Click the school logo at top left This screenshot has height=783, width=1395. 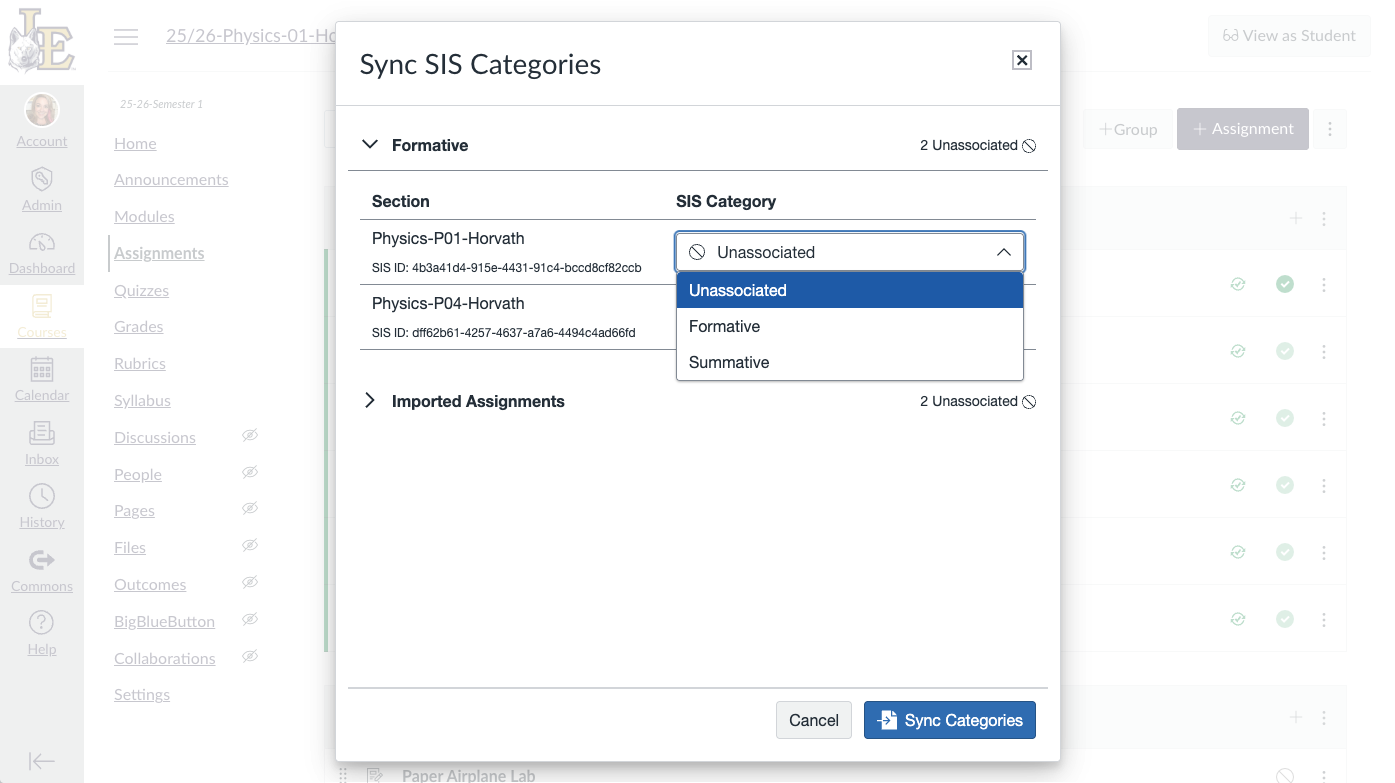click(42, 39)
